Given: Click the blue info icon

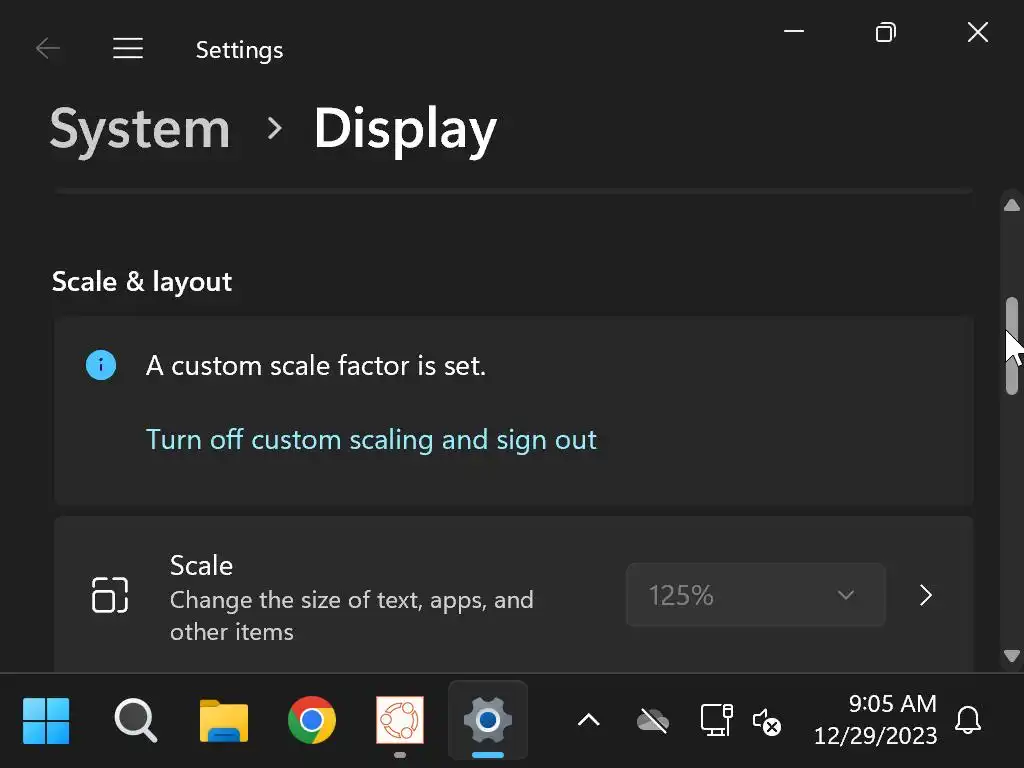Looking at the screenshot, I should (x=101, y=365).
